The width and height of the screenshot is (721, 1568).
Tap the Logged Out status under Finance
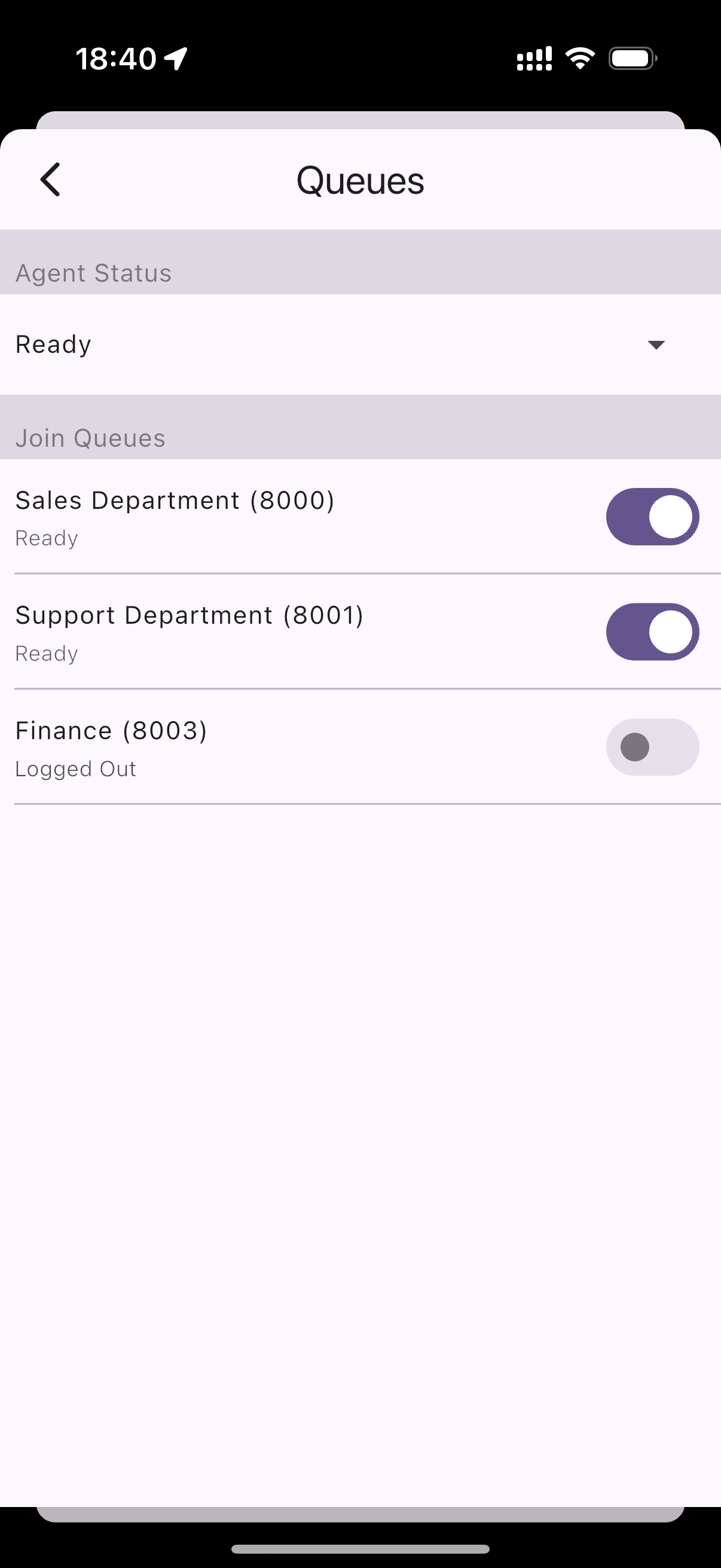(75, 769)
